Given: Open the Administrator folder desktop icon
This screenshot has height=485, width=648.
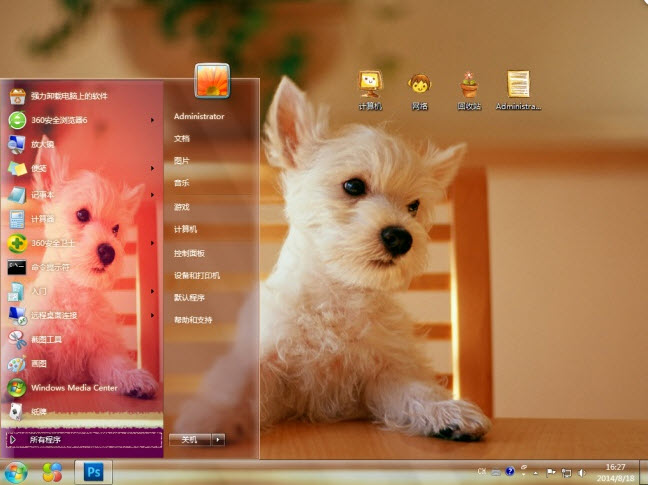Looking at the screenshot, I should point(517,86).
